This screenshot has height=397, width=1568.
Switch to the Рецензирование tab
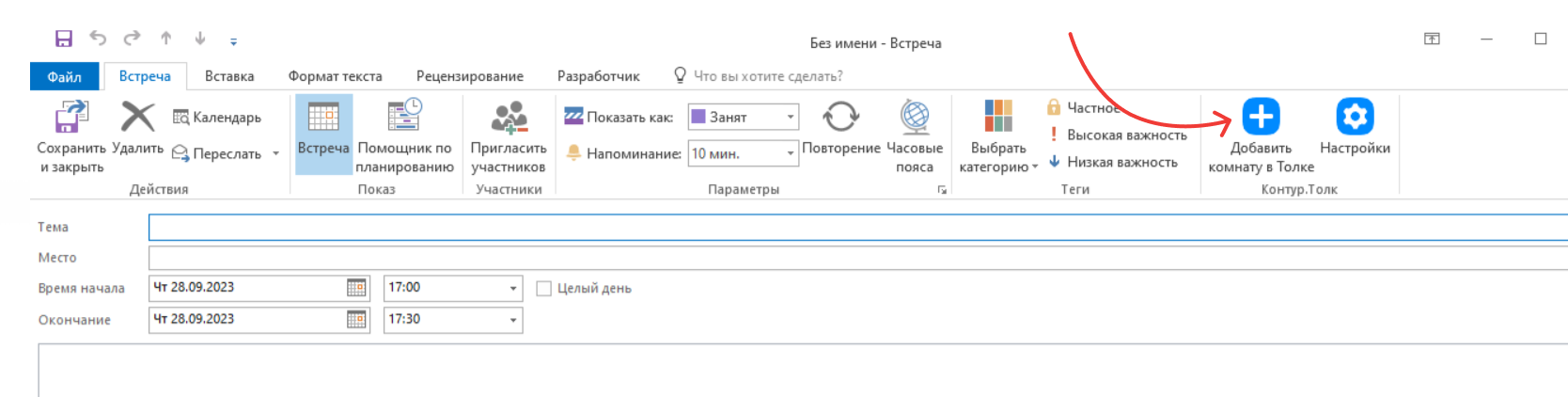pyautogui.click(x=470, y=76)
